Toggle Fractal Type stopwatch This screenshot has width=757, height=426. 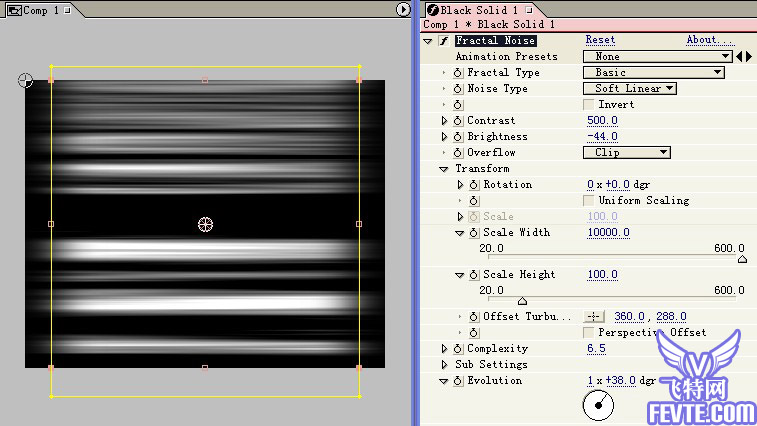point(458,72)
